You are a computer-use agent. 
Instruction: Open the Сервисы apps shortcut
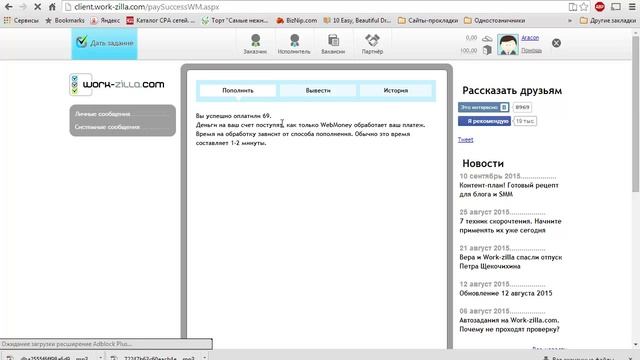tap(21, 20)
